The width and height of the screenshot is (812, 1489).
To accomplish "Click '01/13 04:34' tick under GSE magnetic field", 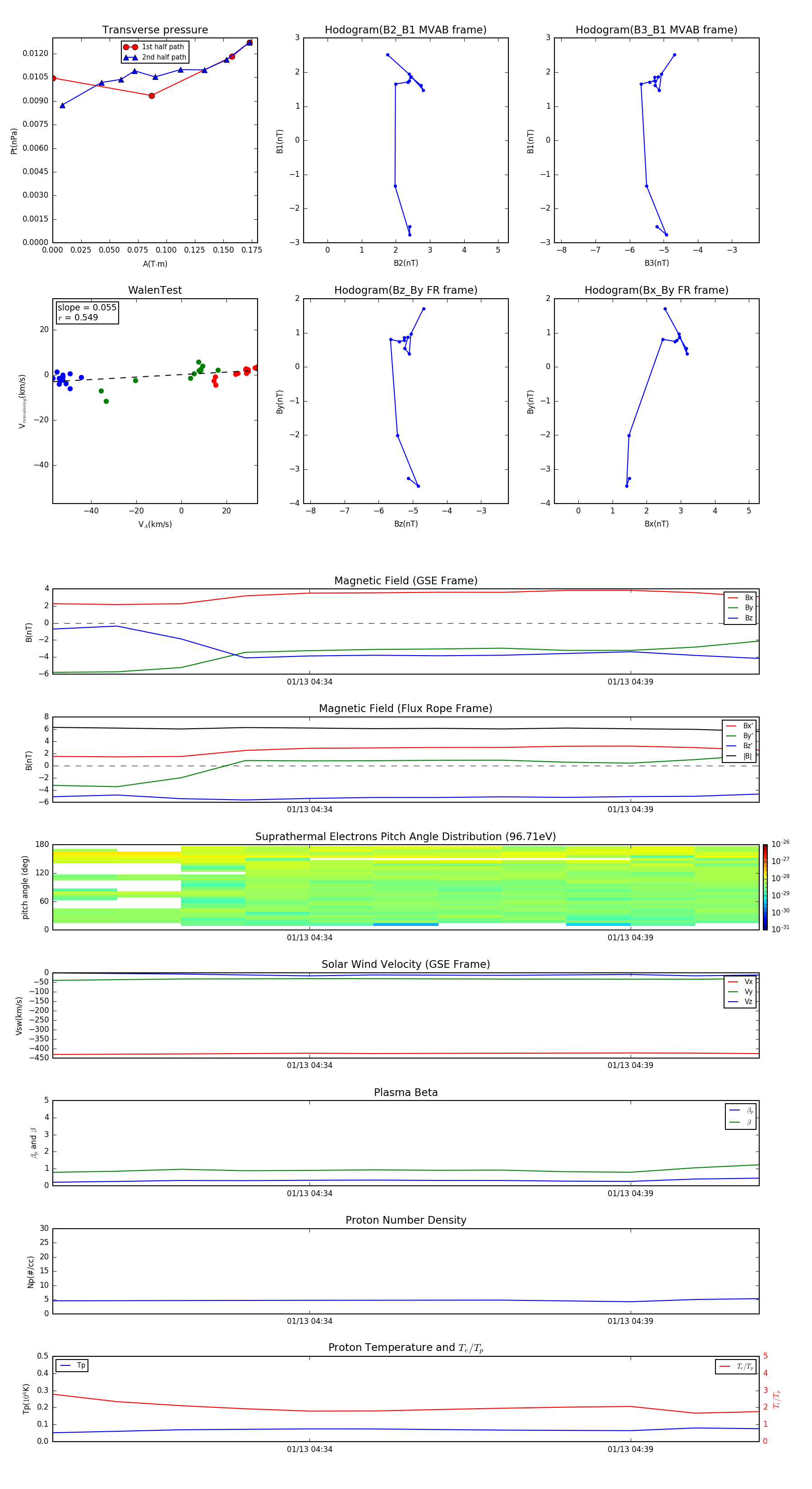I will pyautogui.click(x=310, y=682).
